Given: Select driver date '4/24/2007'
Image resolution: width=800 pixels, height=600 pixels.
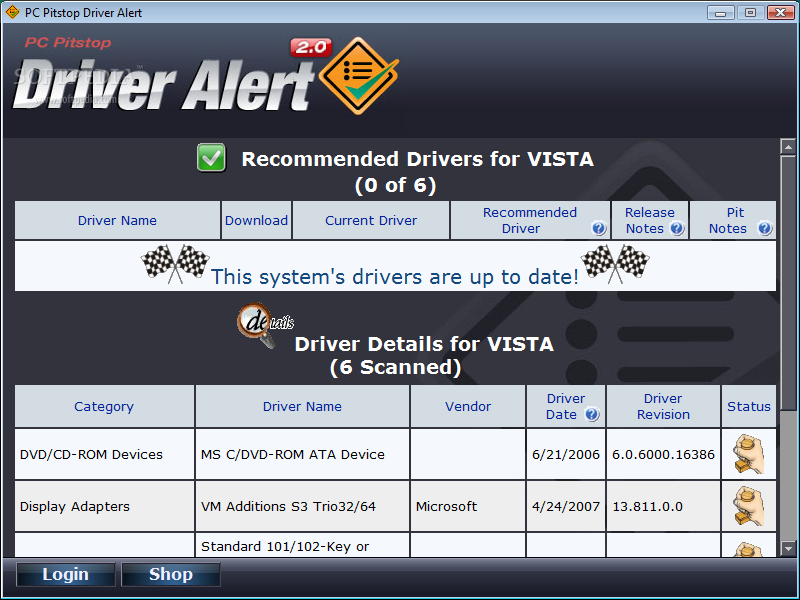Looking at the screenshot, I should (x=566, y=506).
